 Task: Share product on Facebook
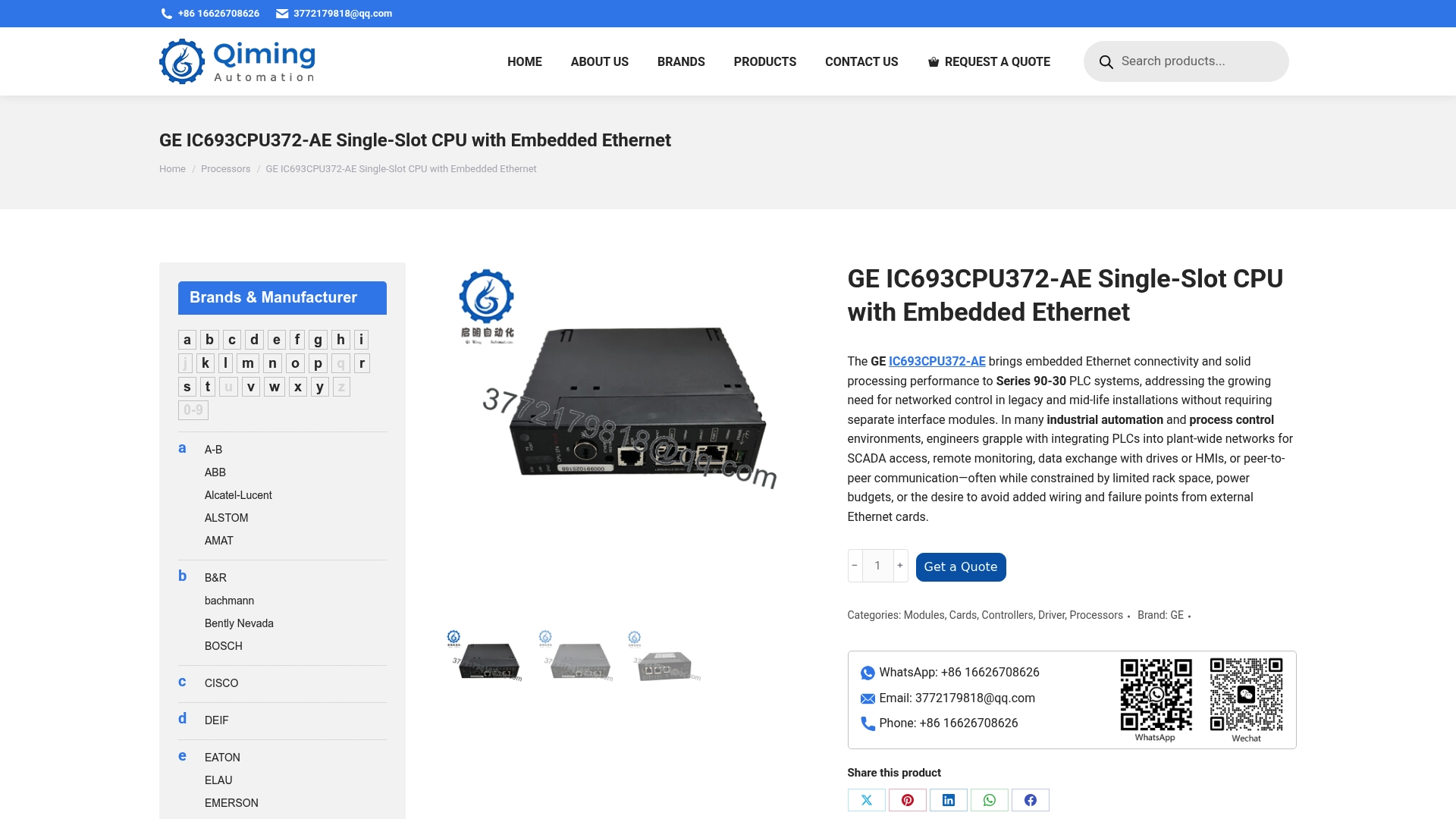(1031, 800)
